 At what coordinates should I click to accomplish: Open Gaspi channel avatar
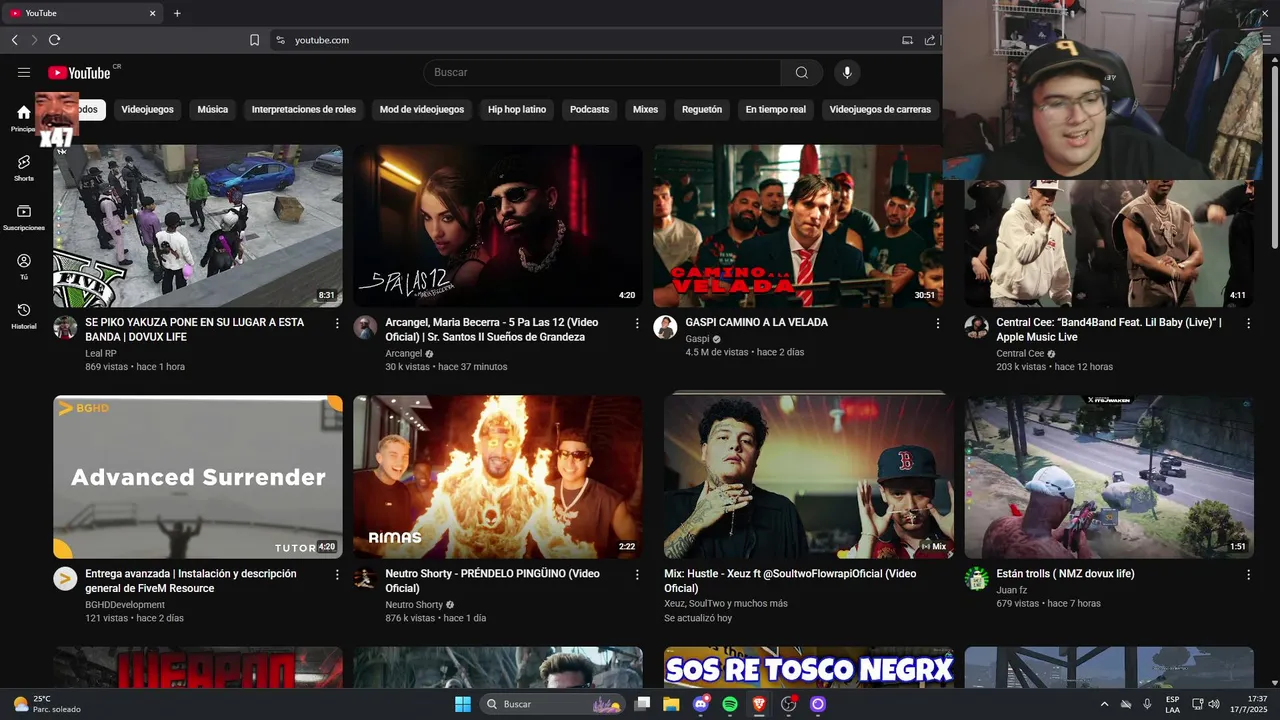click(665, 327)
